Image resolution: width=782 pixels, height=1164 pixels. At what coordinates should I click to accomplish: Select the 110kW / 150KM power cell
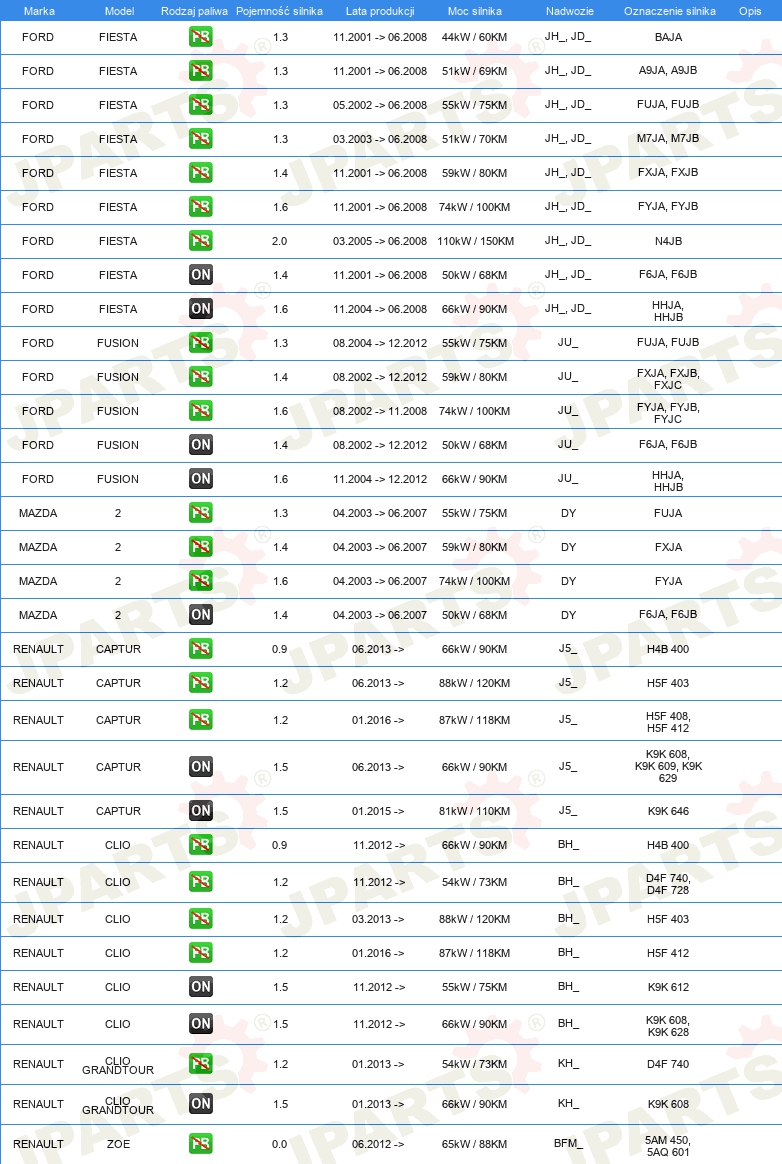pos(475,241)
